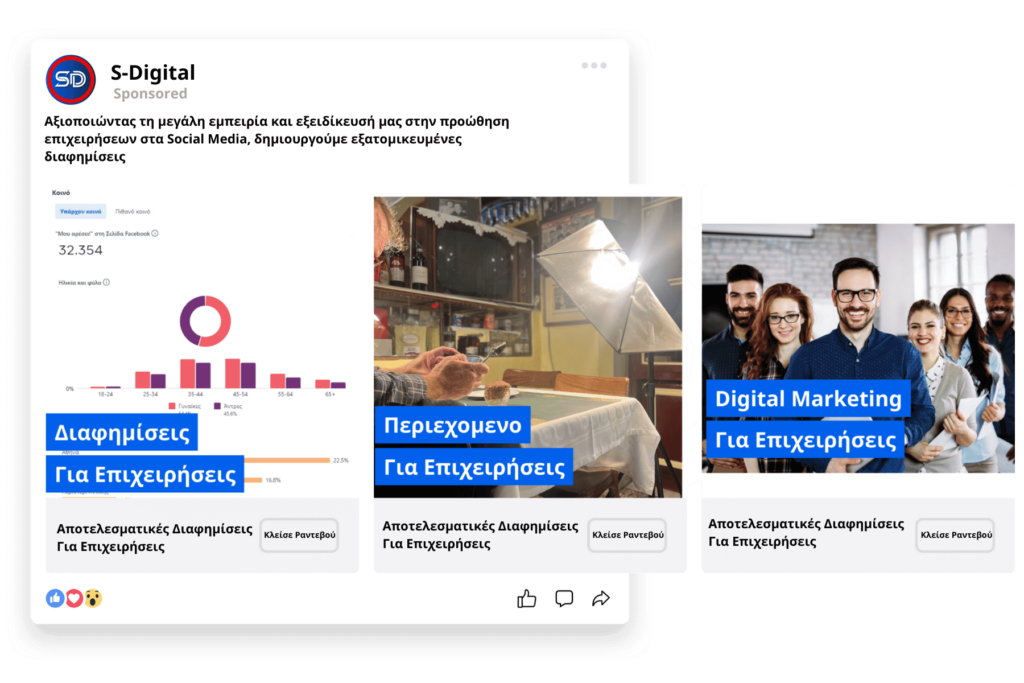Click the blue like reaction icon
The image size is (1024, 683).
click(55, 598)
